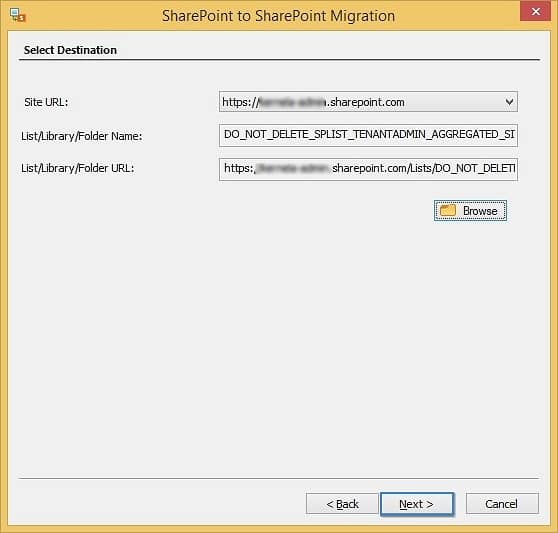Click the folder icon on Browse button
558x533 pixels.
tap(447, 210)
